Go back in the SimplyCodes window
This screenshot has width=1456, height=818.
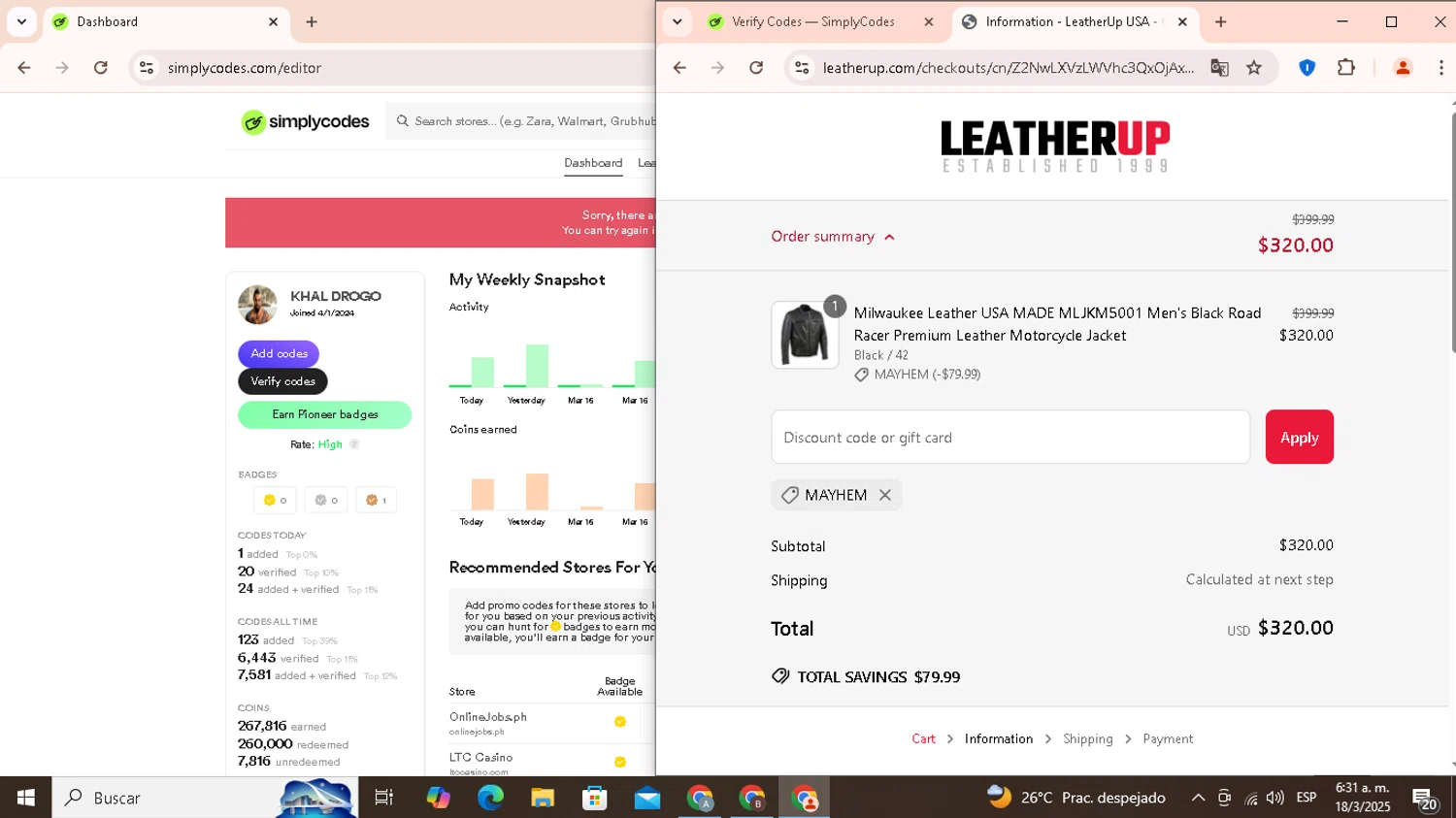point(24,68)
